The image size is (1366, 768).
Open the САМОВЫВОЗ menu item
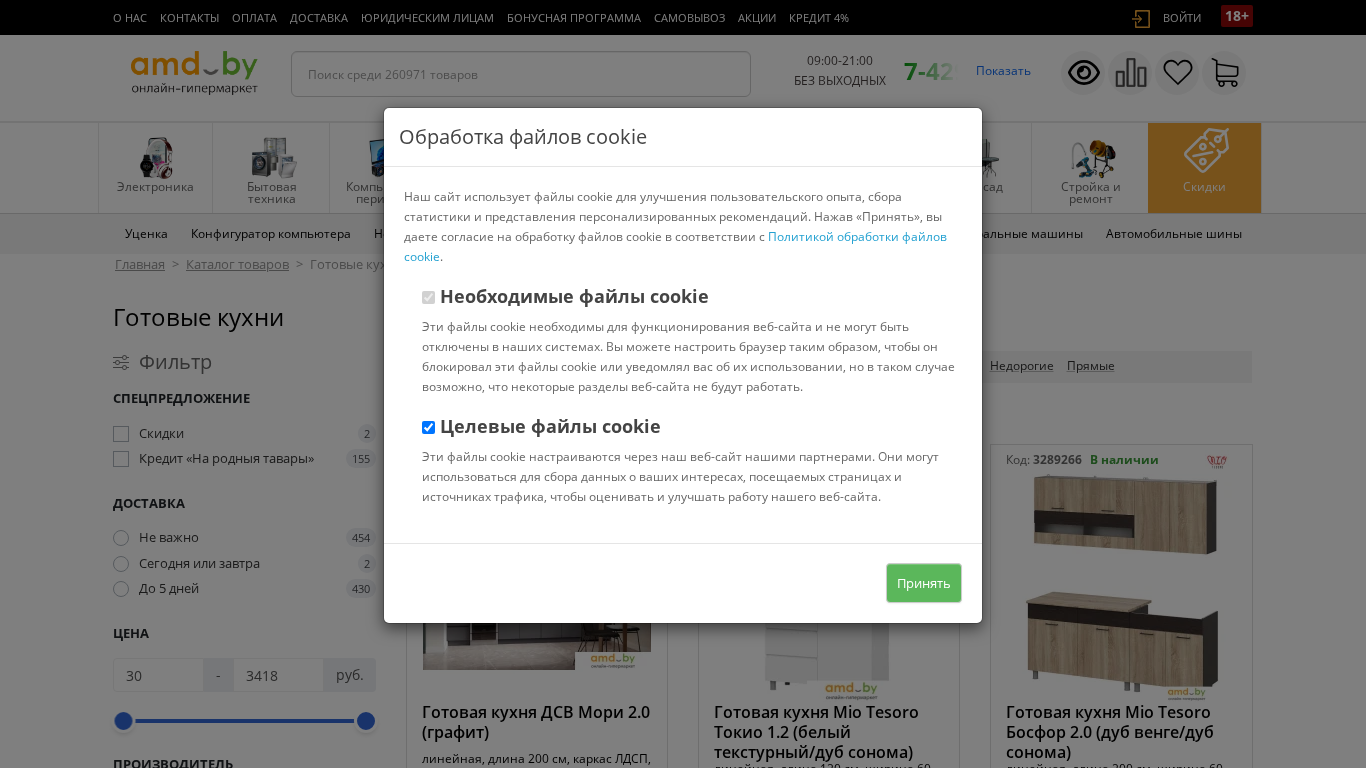pyautogui.click(x=690, y=18)
